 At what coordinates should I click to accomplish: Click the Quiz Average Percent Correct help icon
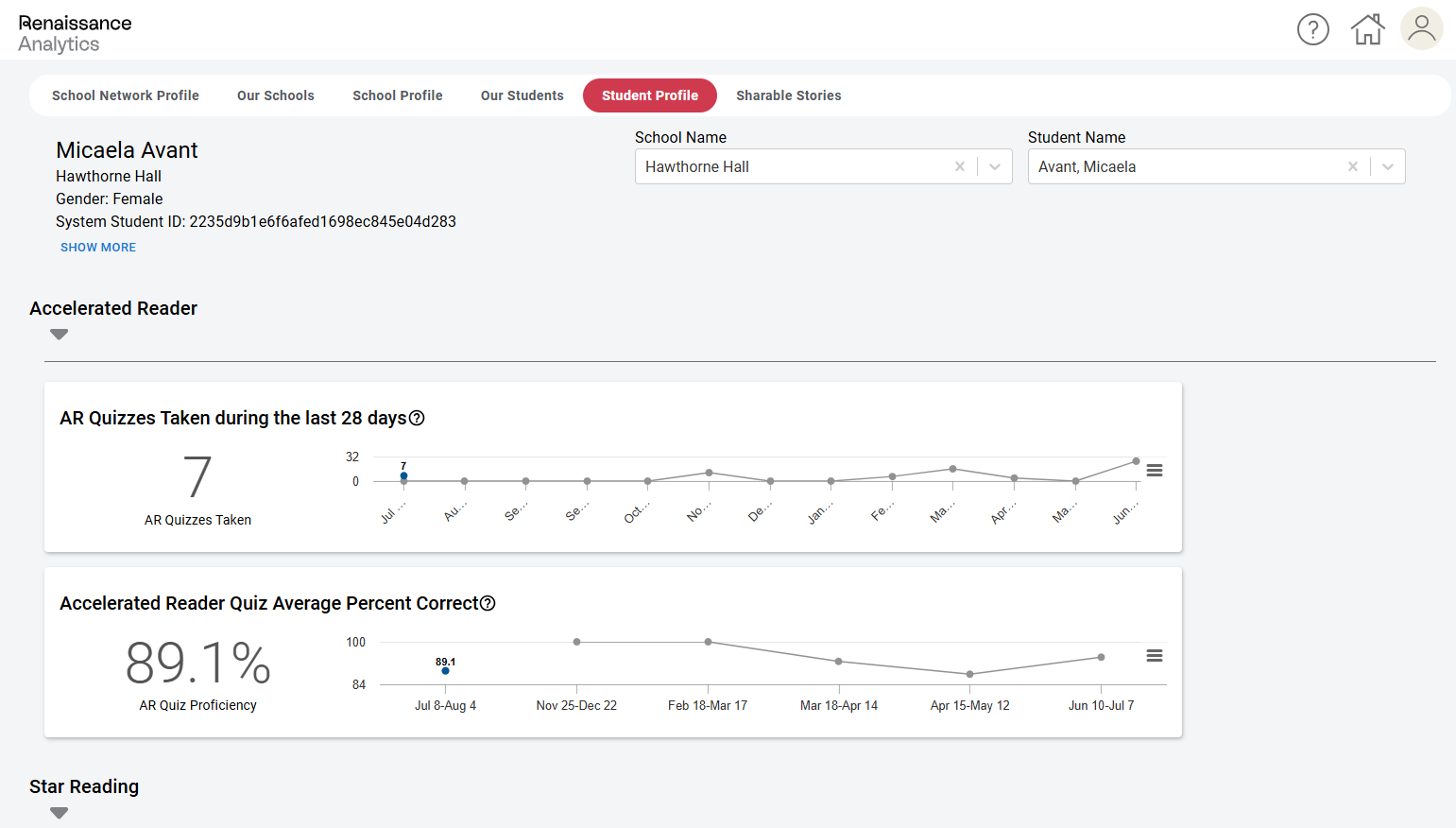488,603
